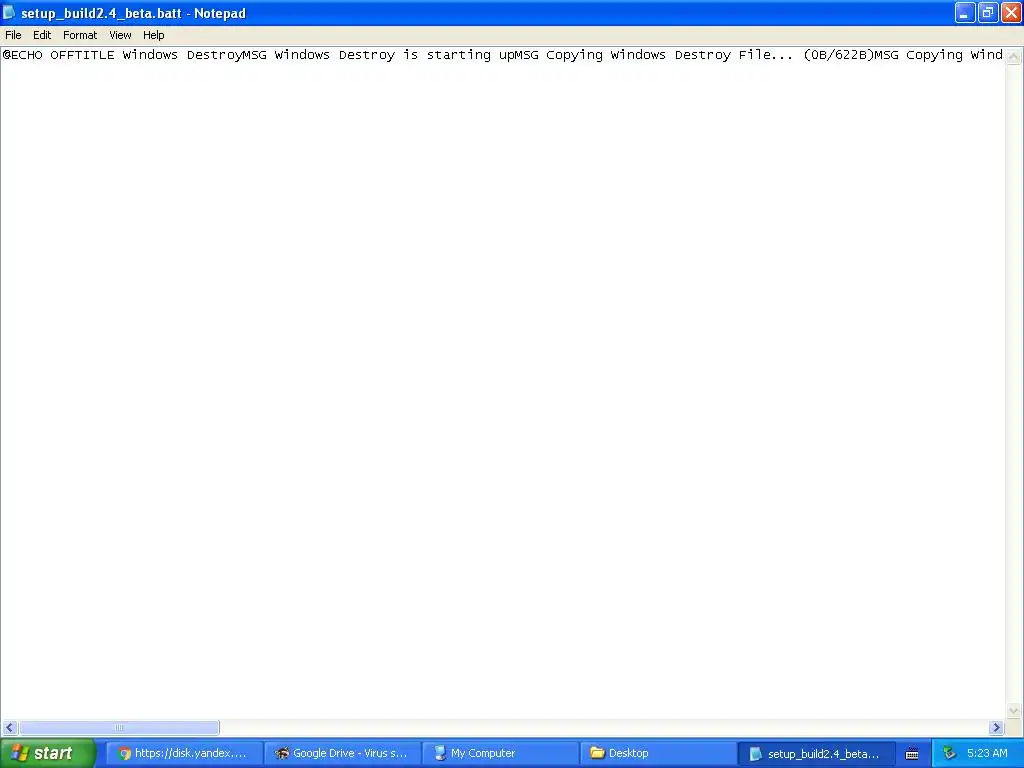Click the My Computer taskbar icon
The image size is (1024, 768).
click(x=440, y=753)
